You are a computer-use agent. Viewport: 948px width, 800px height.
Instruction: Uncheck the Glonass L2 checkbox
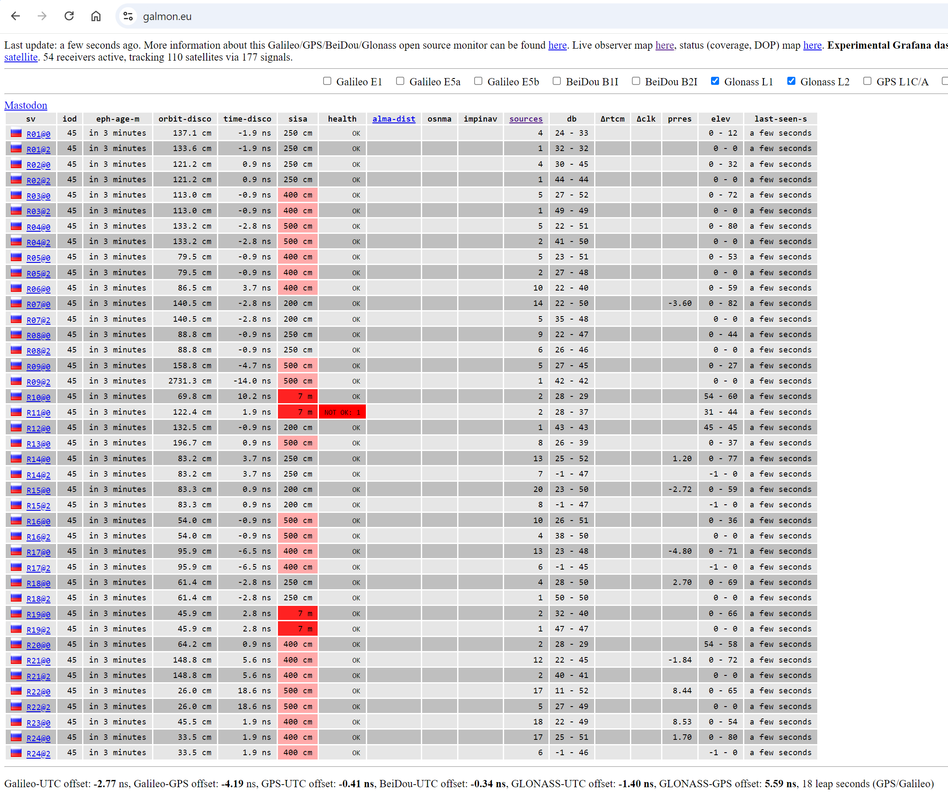coord(791,81)
